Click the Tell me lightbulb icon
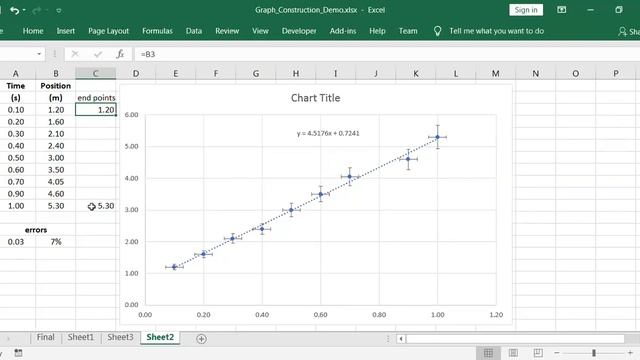 pyautogui.click(x=437, y=31)
